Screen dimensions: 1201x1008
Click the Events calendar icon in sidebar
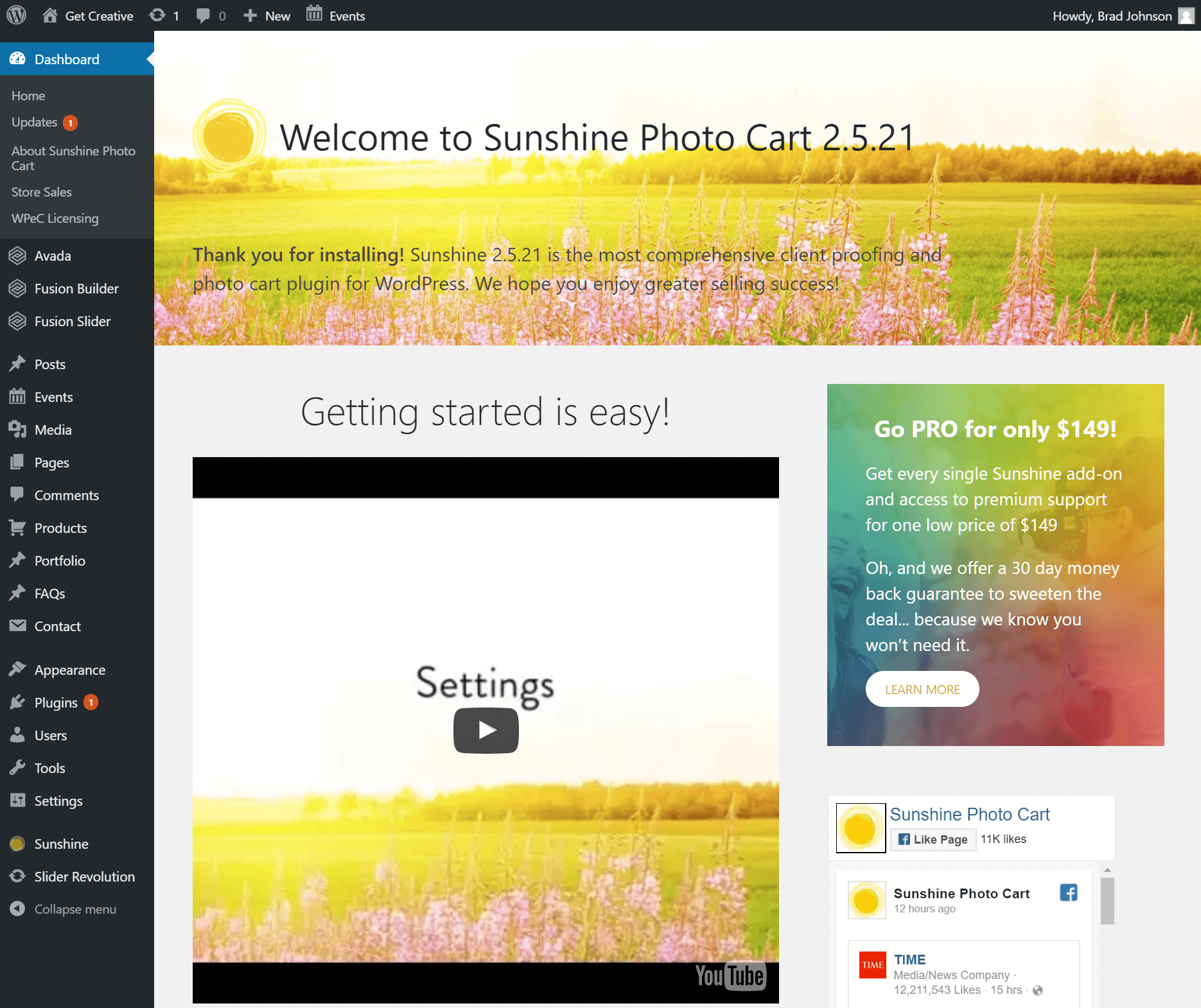click(x=17, y=397)
